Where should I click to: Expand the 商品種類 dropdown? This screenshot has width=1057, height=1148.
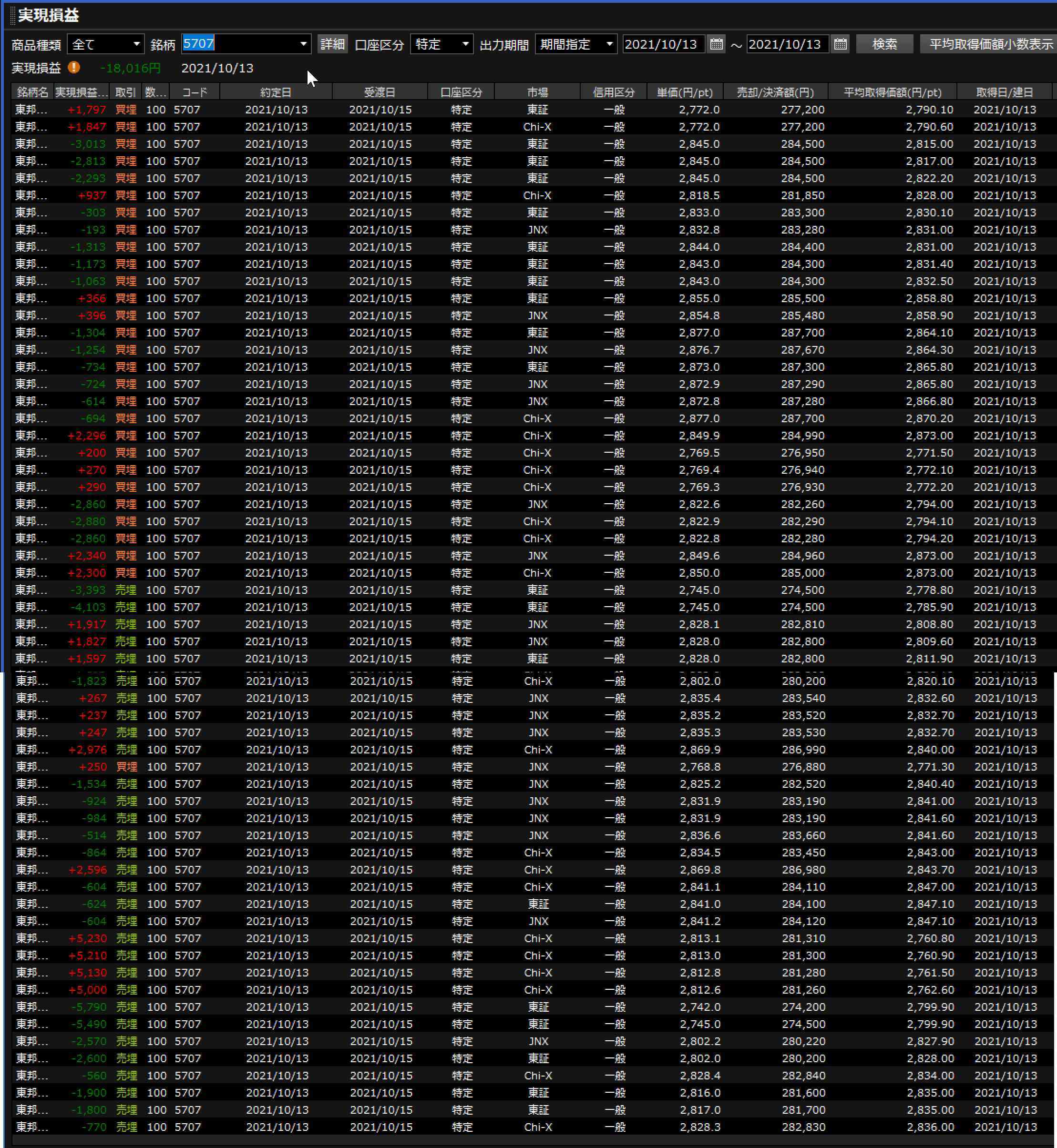(136, 44)
